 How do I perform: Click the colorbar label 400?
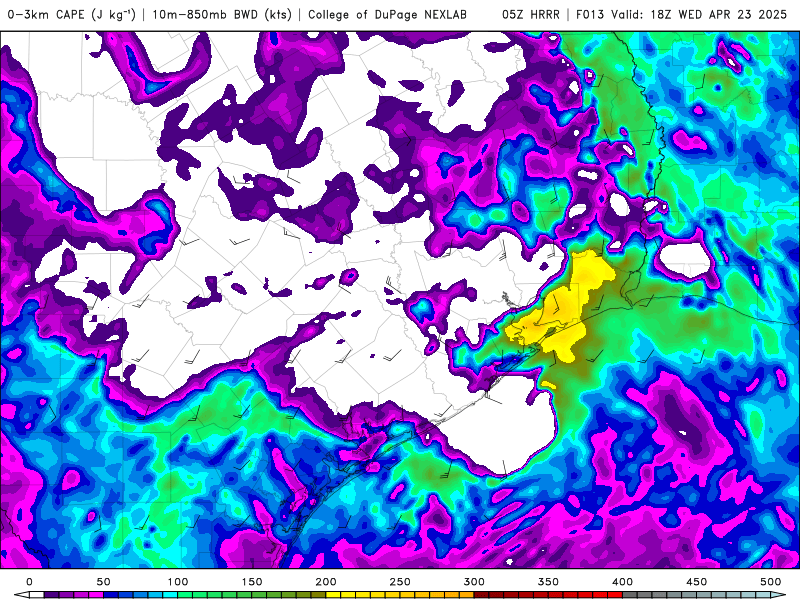click(622, 582)
